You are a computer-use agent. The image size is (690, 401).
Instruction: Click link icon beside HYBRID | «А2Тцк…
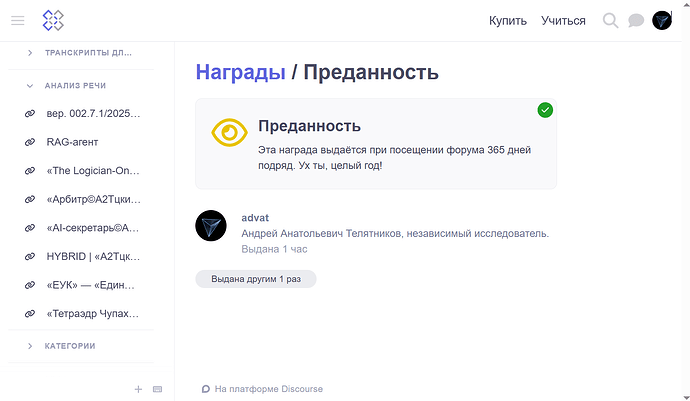[30, 257]
